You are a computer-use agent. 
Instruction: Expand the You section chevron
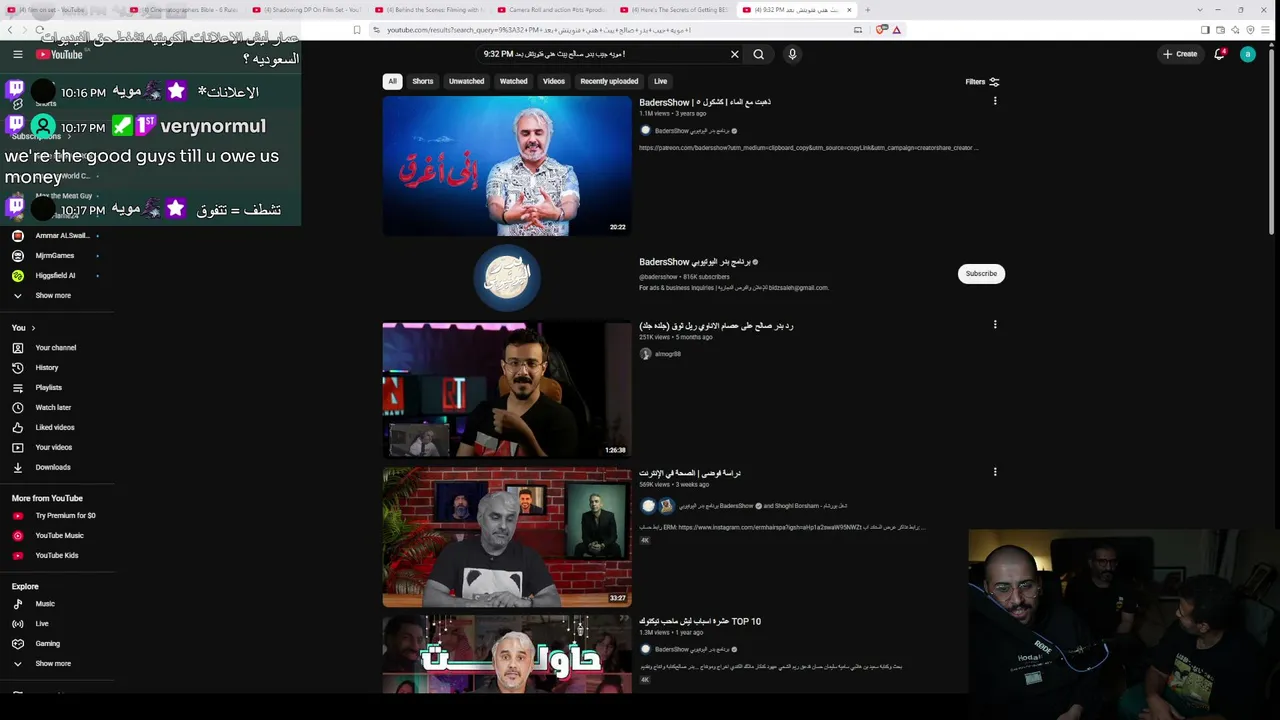click(33, 328)
